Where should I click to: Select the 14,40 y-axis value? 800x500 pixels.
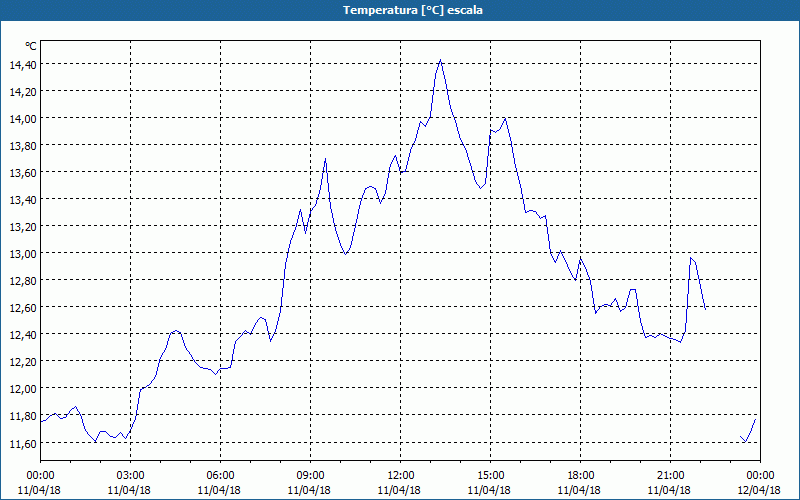(22, 65)
